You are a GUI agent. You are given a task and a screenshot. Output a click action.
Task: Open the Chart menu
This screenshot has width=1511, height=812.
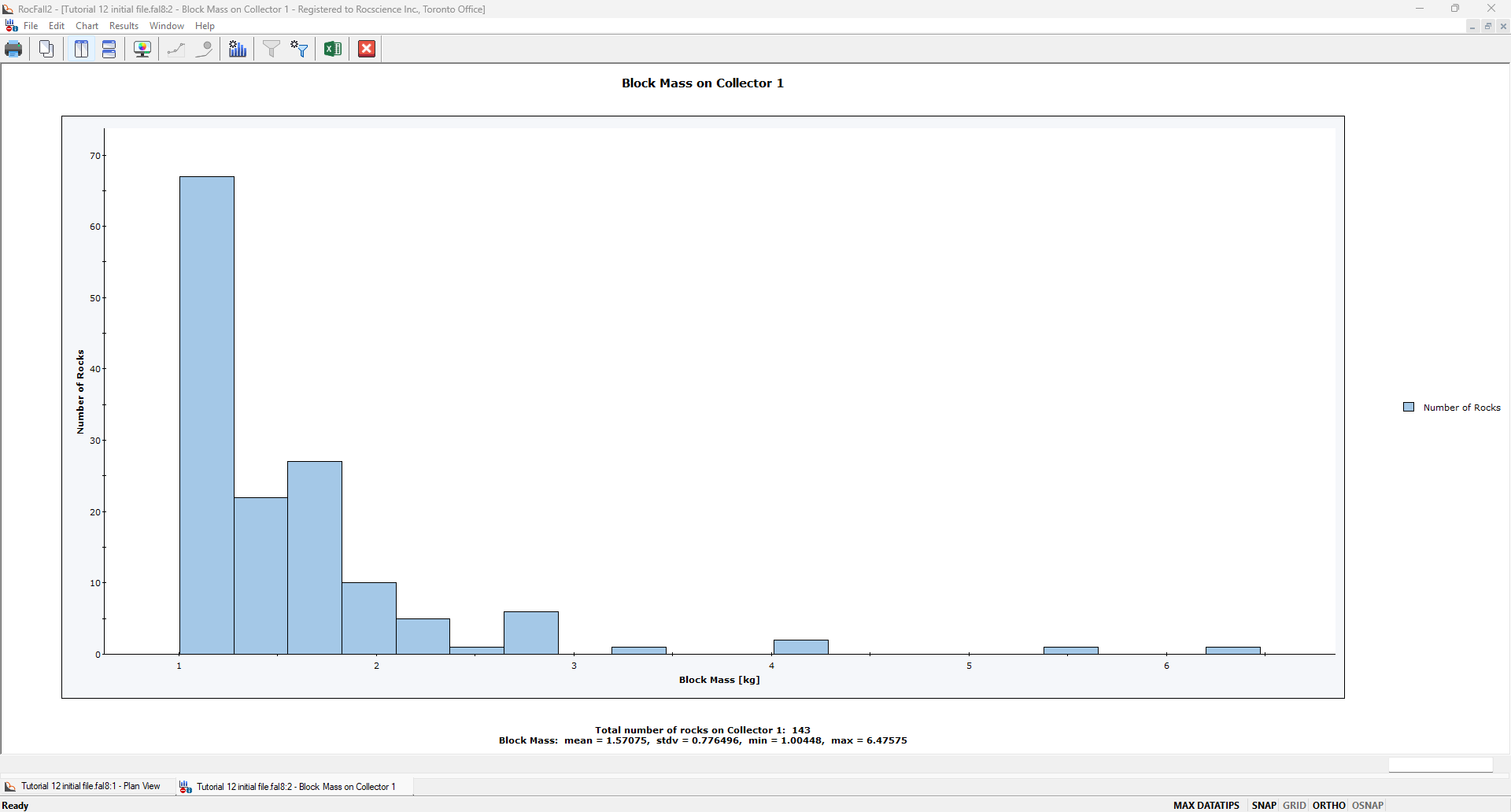pyautogui.click(x=87, y=26)
